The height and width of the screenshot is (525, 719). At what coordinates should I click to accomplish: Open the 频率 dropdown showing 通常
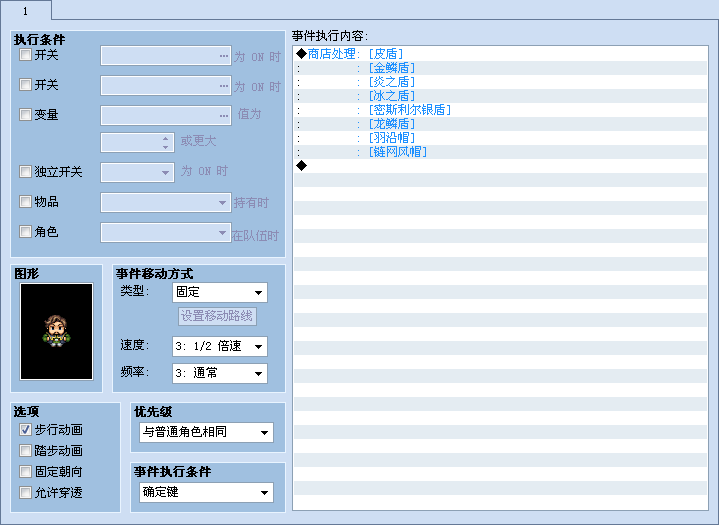pos(220,373)
